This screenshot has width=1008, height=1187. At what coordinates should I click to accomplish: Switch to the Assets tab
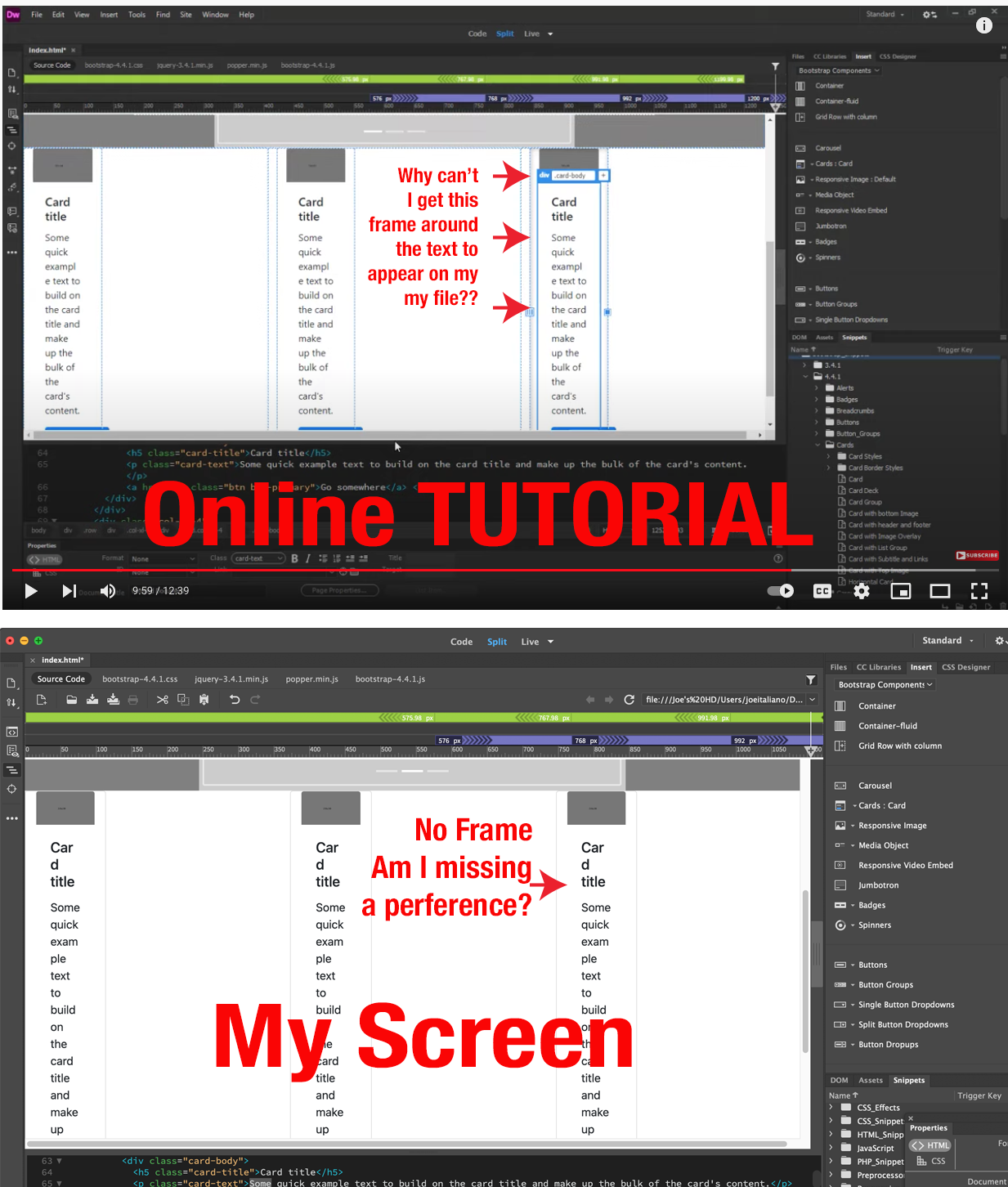pos(871,1080)
